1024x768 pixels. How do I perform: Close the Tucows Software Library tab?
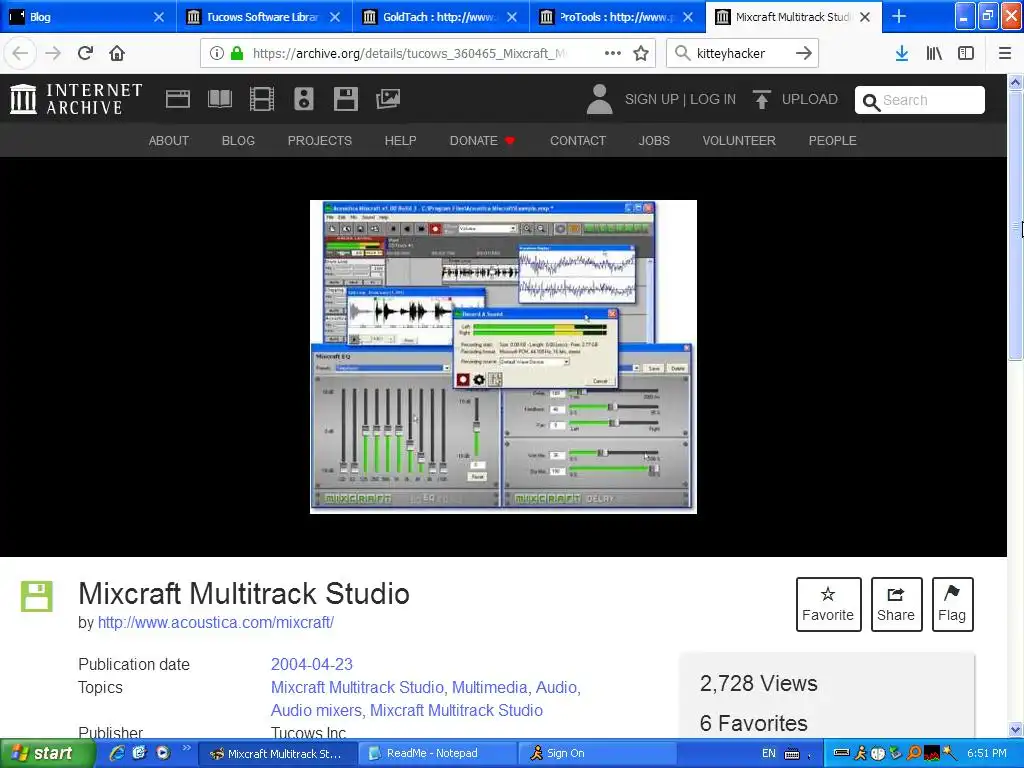(335, 17)
